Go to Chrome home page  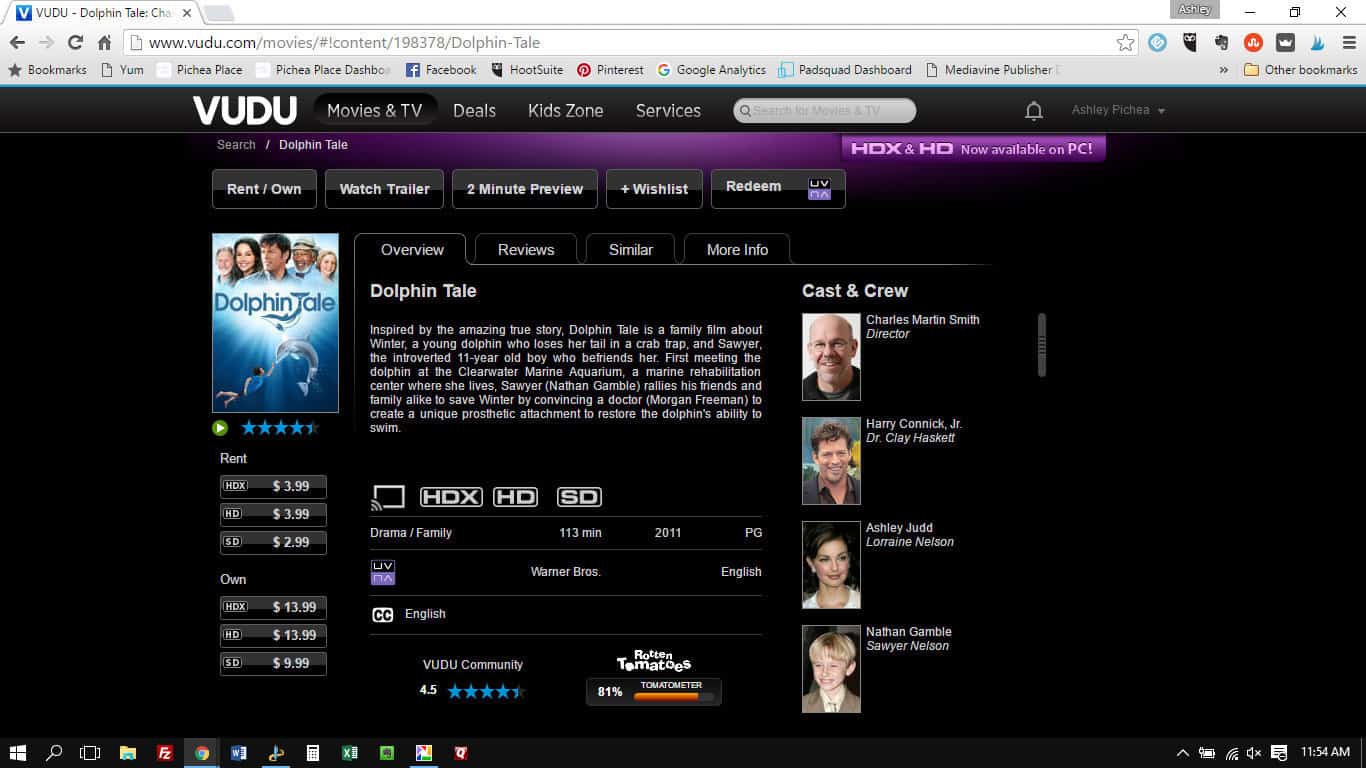104,43
